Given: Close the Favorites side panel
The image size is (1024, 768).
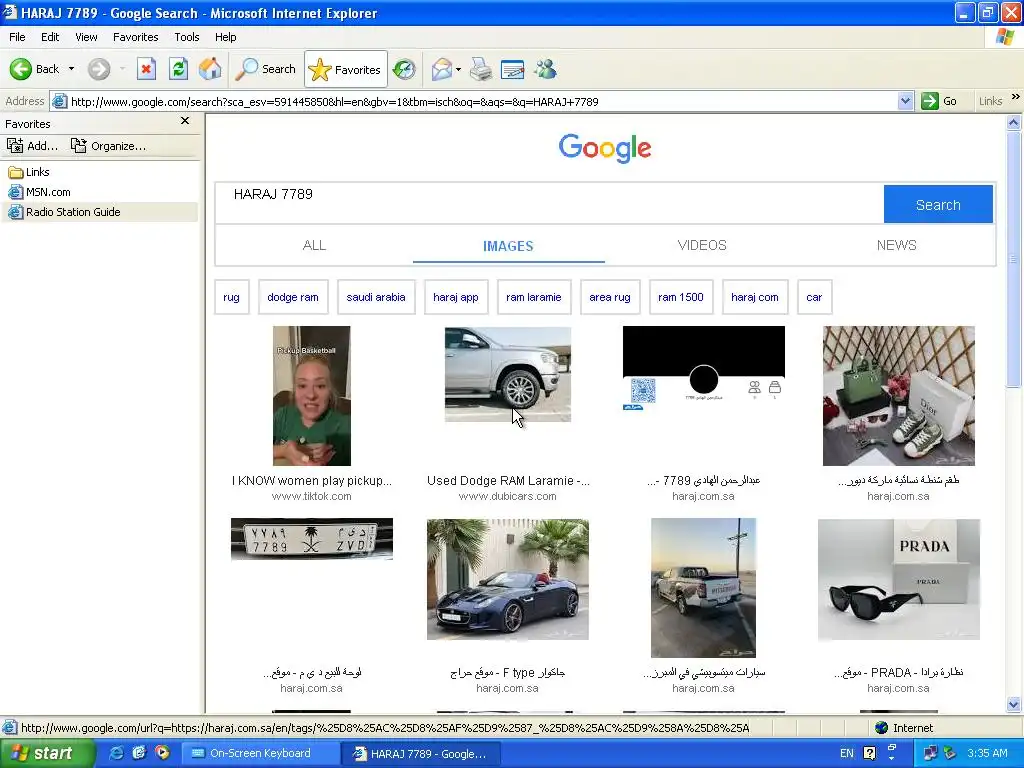Looking at the screenshot, I should tap(185, 121).
